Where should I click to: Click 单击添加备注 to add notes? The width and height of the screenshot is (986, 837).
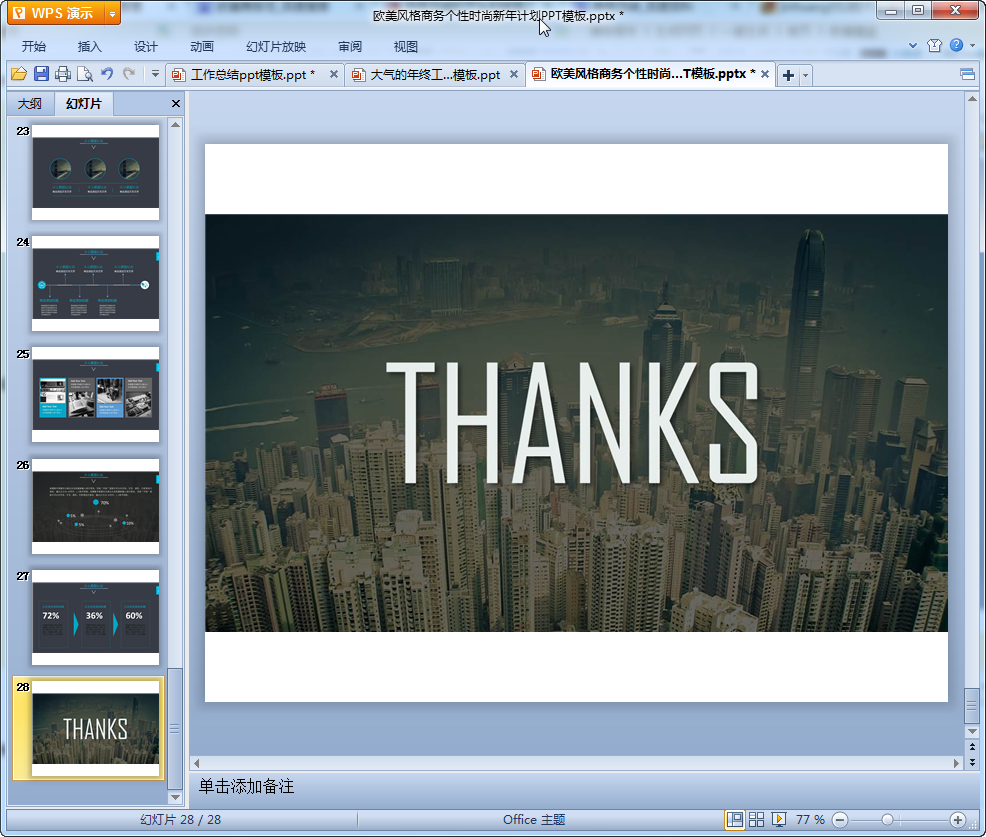tap(246, 787)
